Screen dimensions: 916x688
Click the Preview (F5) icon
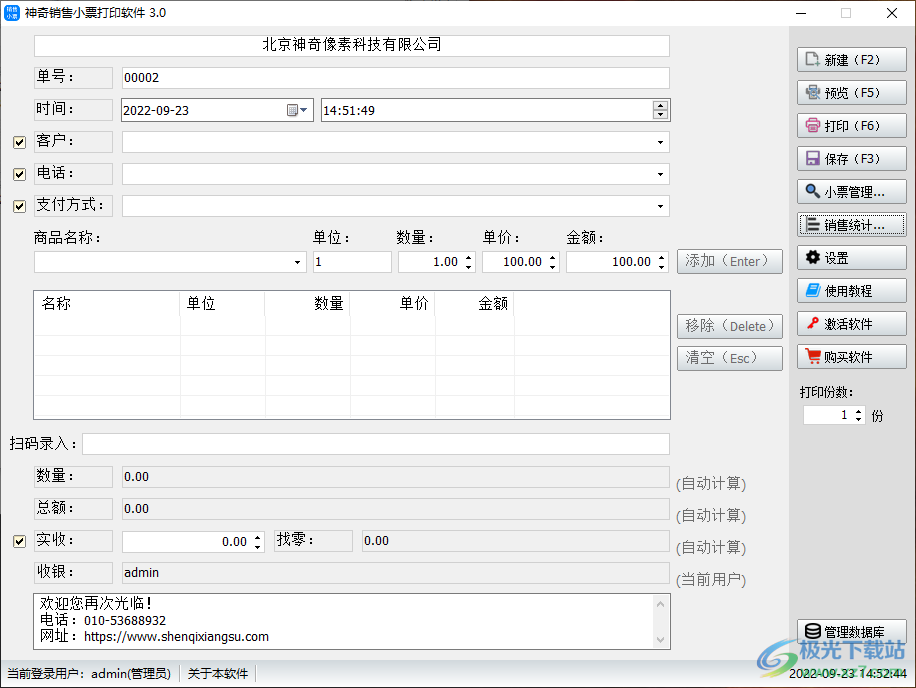(x=812, y=92)
